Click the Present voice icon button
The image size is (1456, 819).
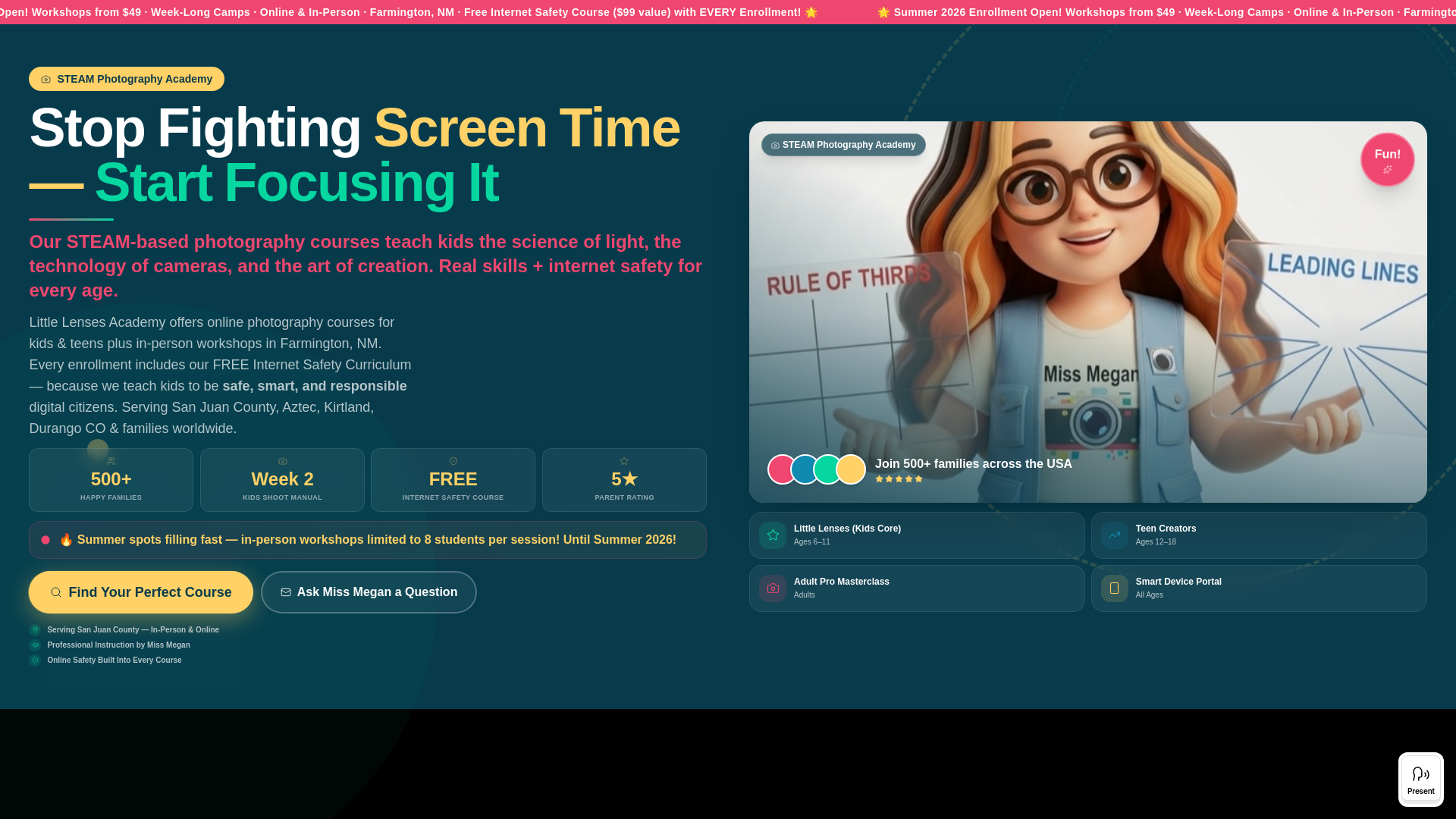point(1420,780)
